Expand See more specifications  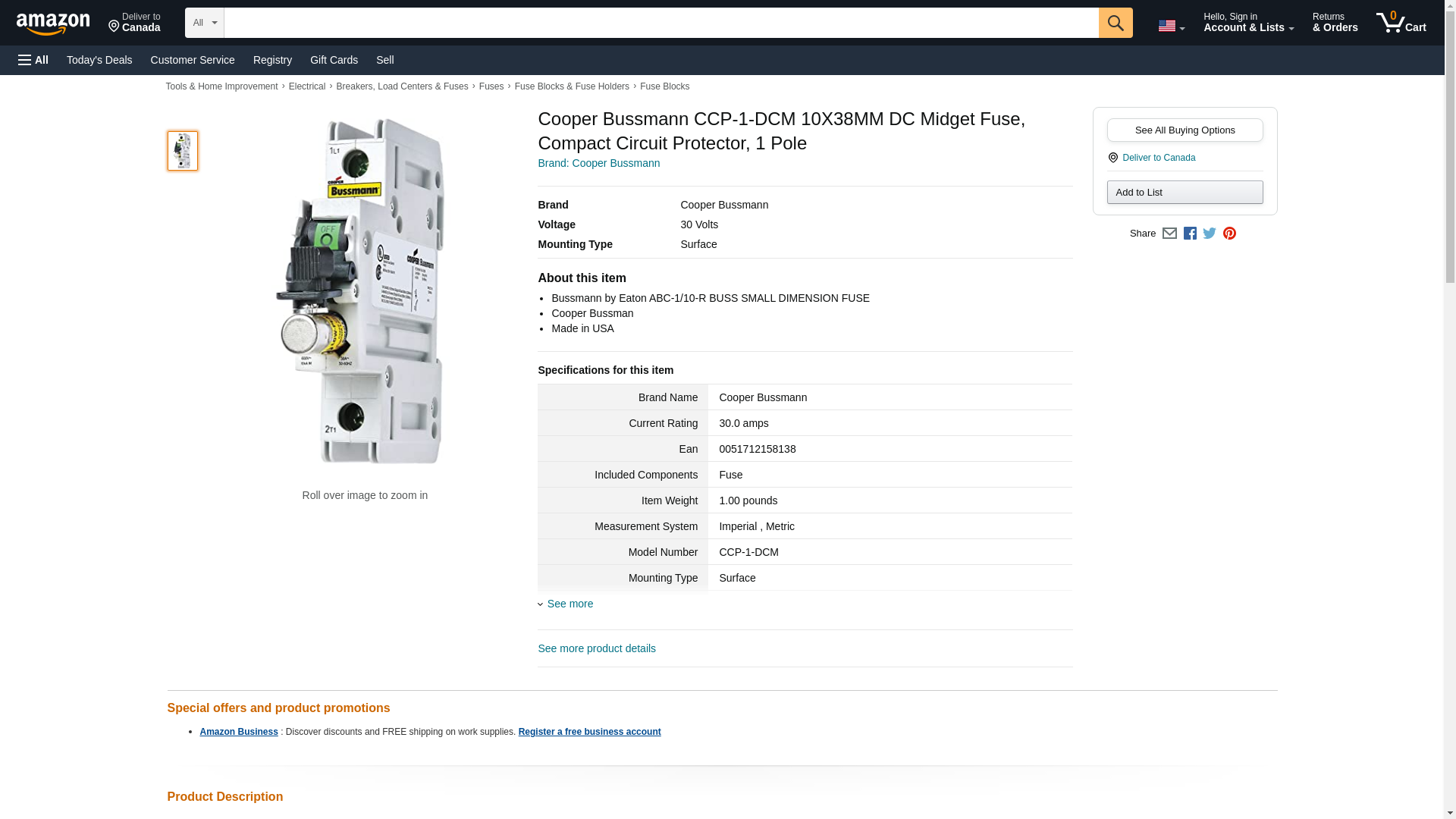pyautogui.click(x=570, y=604)
